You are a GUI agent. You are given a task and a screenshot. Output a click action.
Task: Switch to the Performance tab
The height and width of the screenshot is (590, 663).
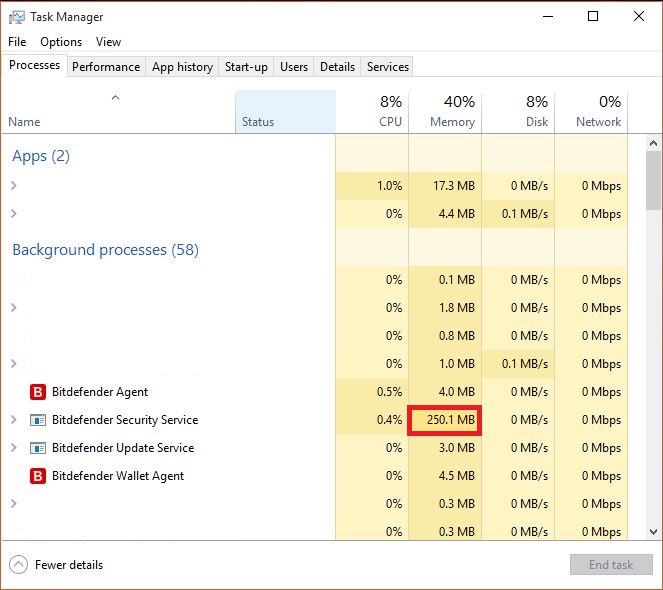[106, 67]
